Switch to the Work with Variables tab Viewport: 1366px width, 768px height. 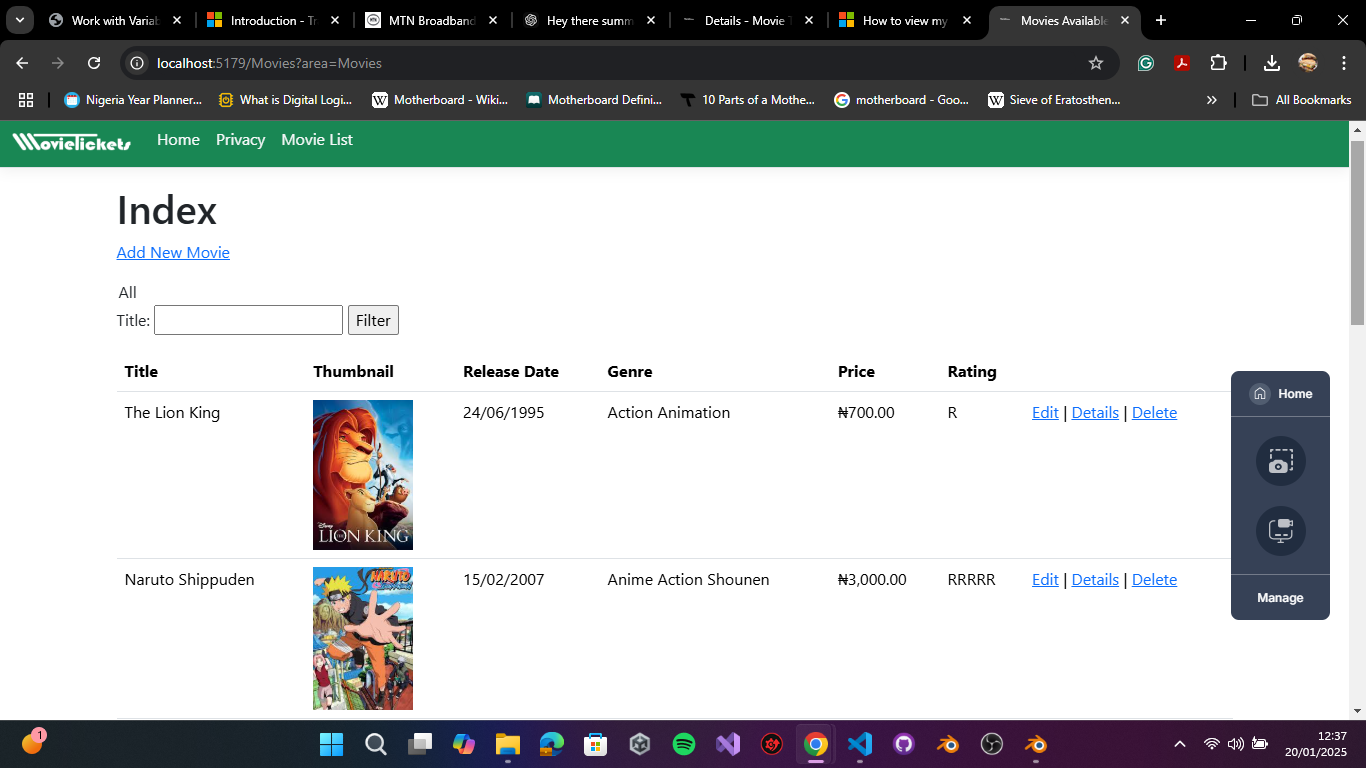115,20
